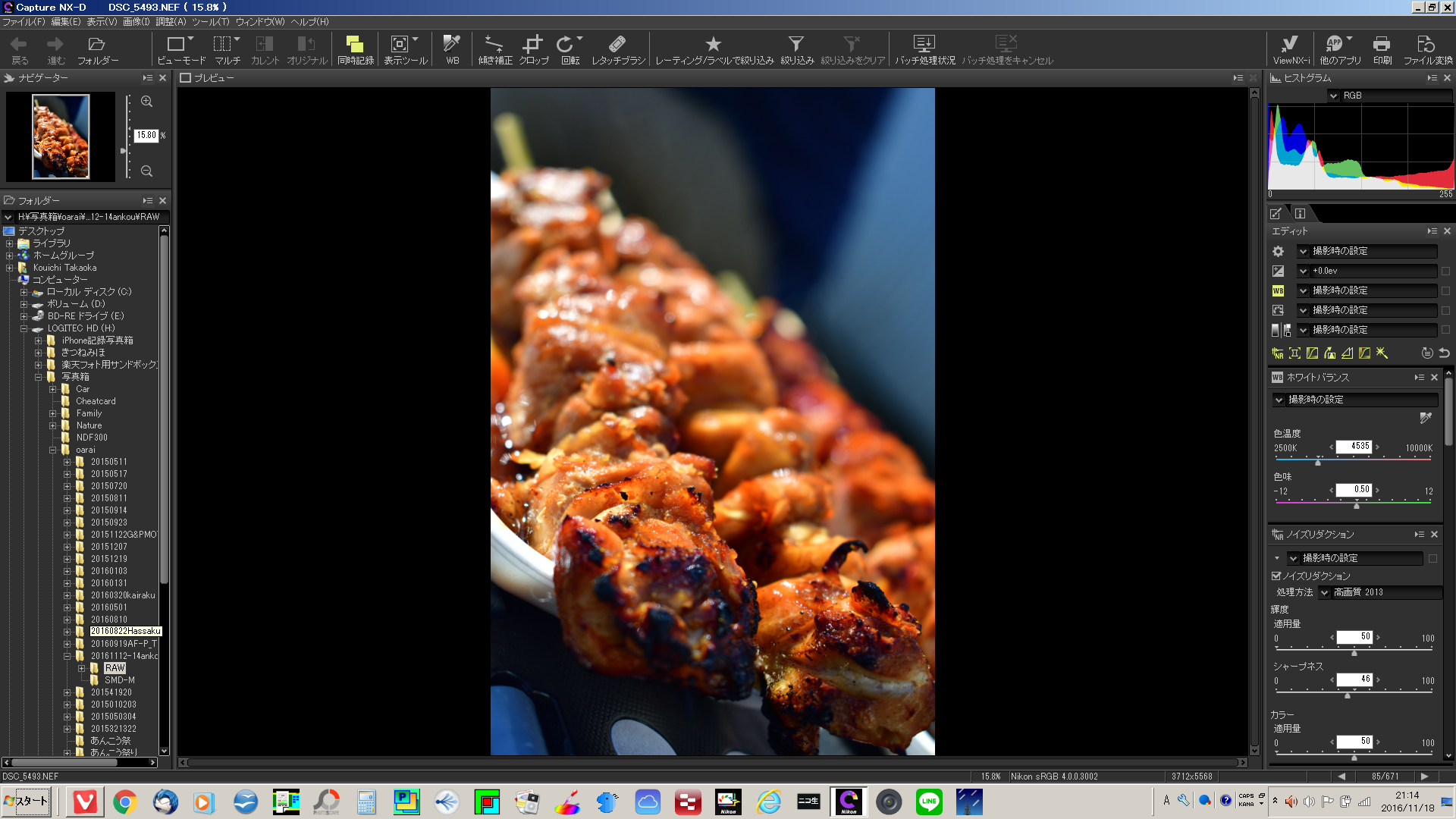Click the white balance gray point eyedropper
Screen dimensions: 1456x819
1425,418
